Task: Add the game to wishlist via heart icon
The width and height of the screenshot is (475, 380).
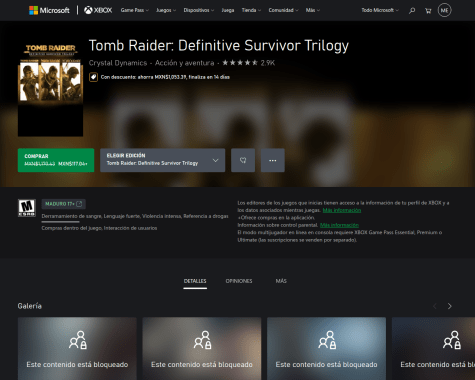Action: tap(243, 160)
